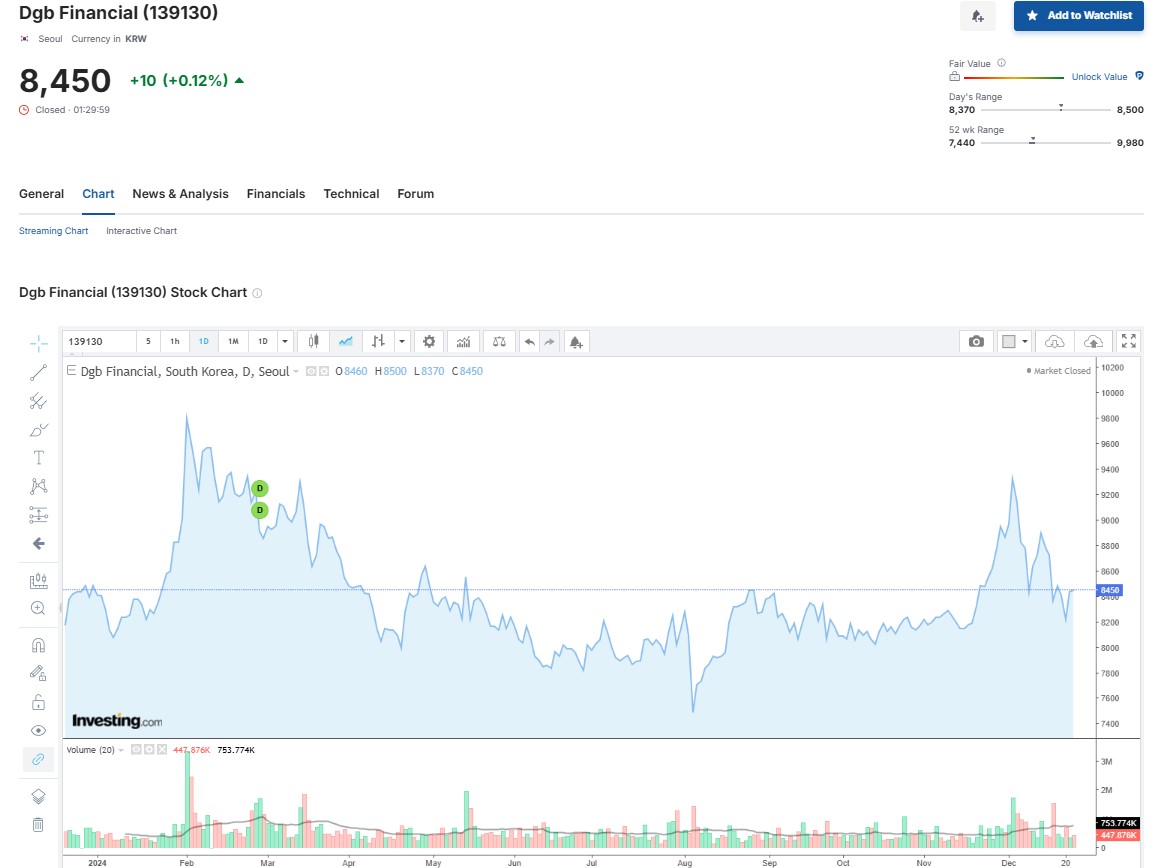
Task: Open the Interactive Chart link
Action: tap(141, 231)
